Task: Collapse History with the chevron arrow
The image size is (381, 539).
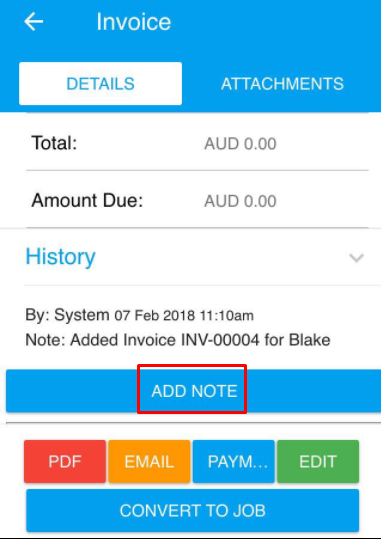Action: 356,257
